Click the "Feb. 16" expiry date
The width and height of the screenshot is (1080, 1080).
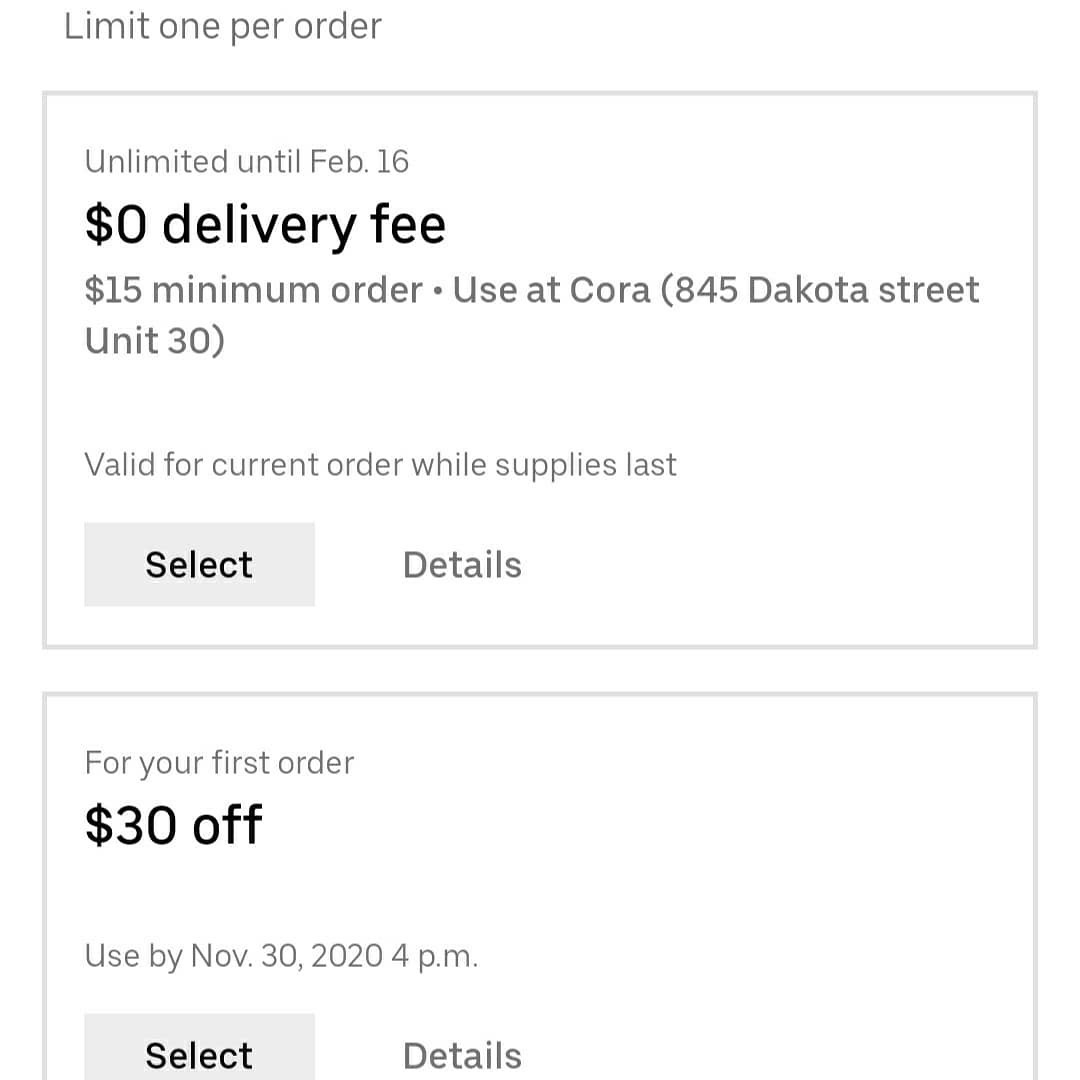tap(359, 161)
